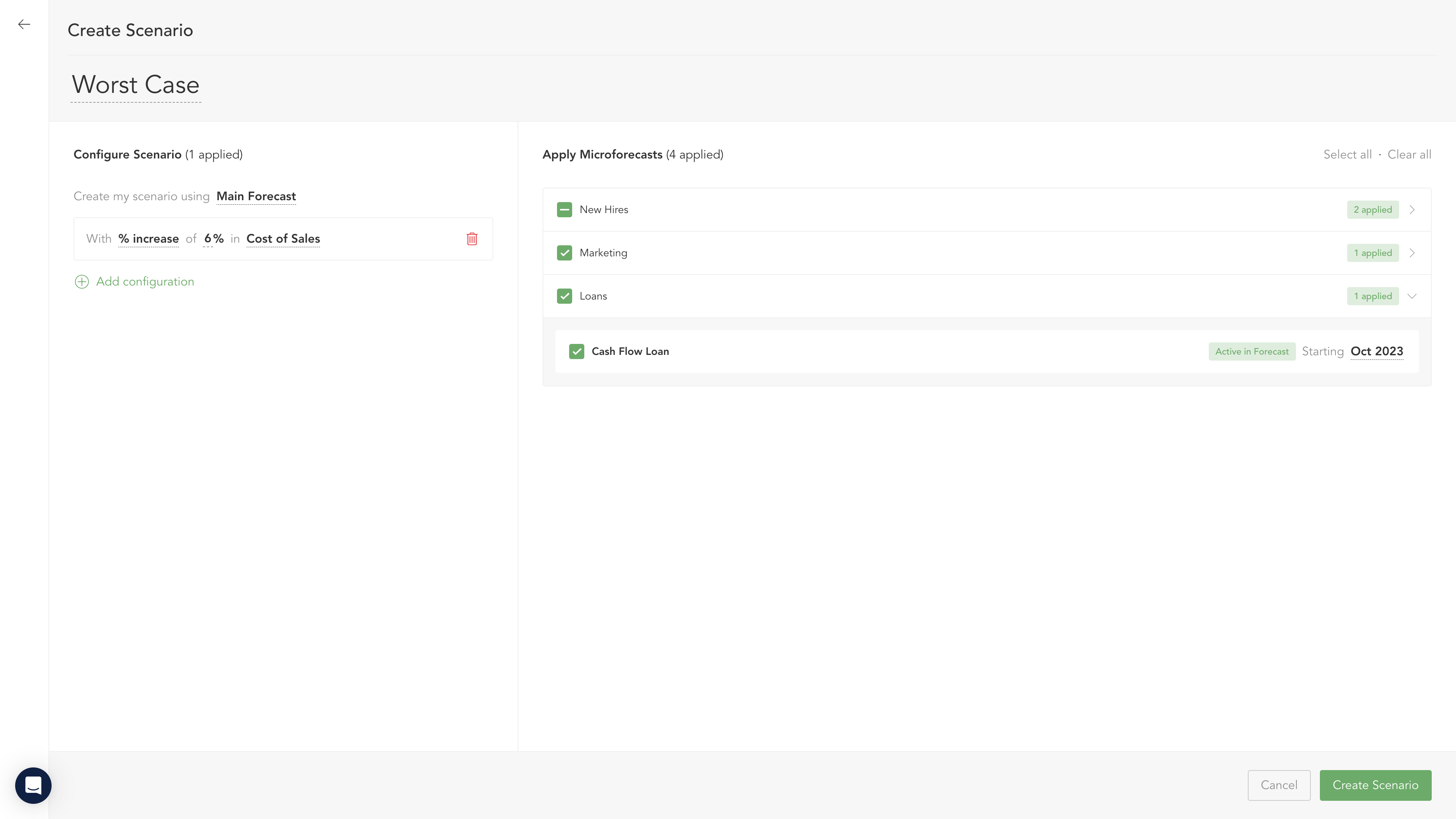Change the % increase adjustment type
Viewport: 1456px width, 819px height.
click(x=149, y=238)
